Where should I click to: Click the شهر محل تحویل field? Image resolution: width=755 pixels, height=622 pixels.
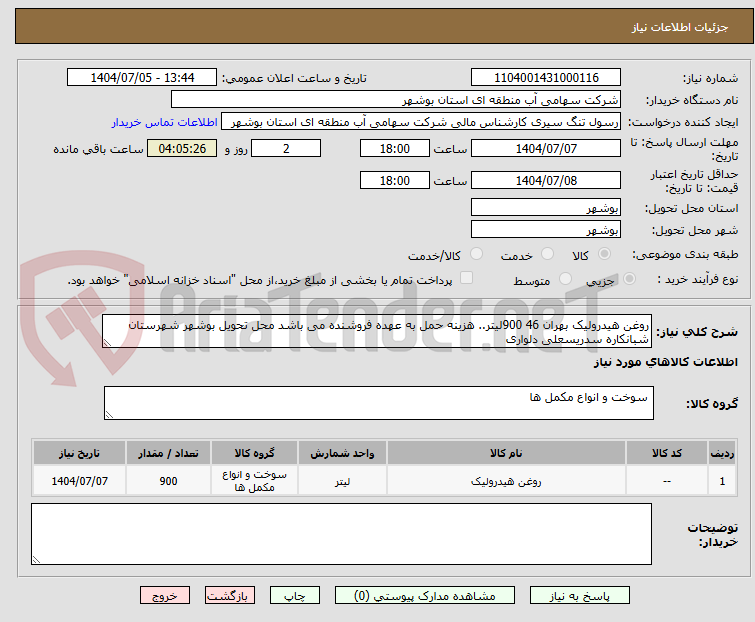[x=546, y=230]
